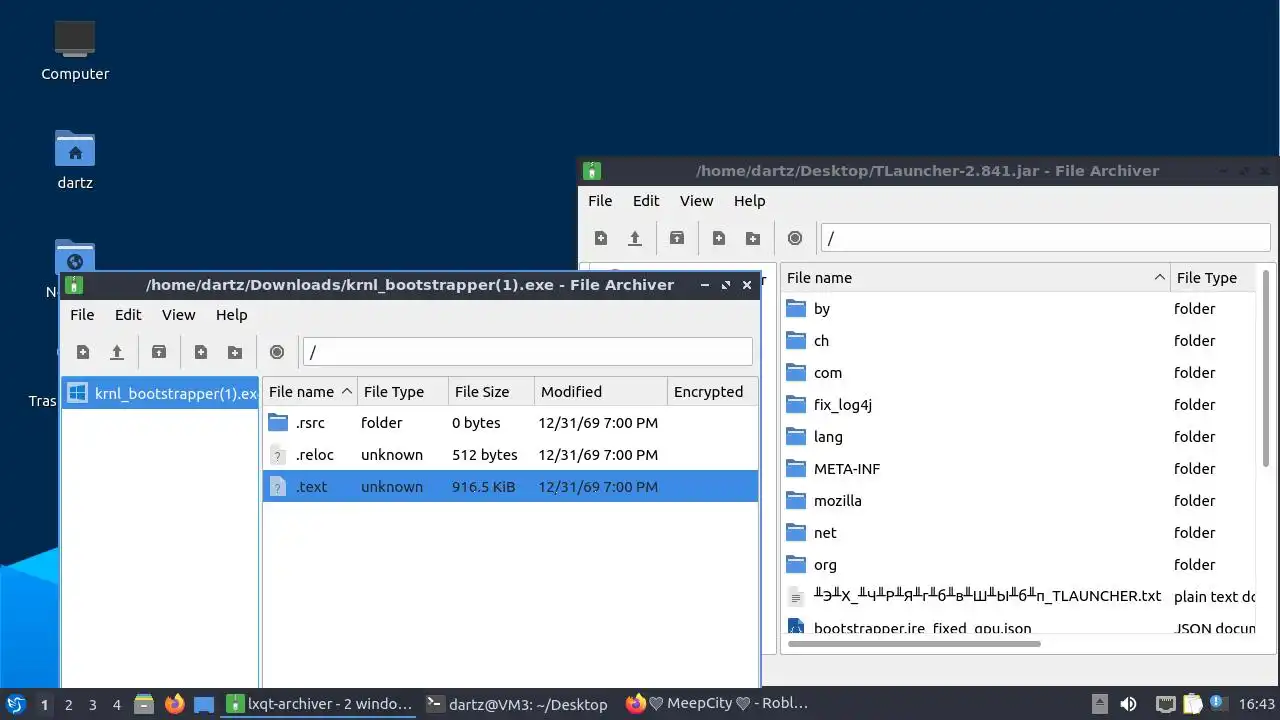Select the .rsrc folder row
The height and width of the screenshot is (720, 1280).
pos(510,423)
